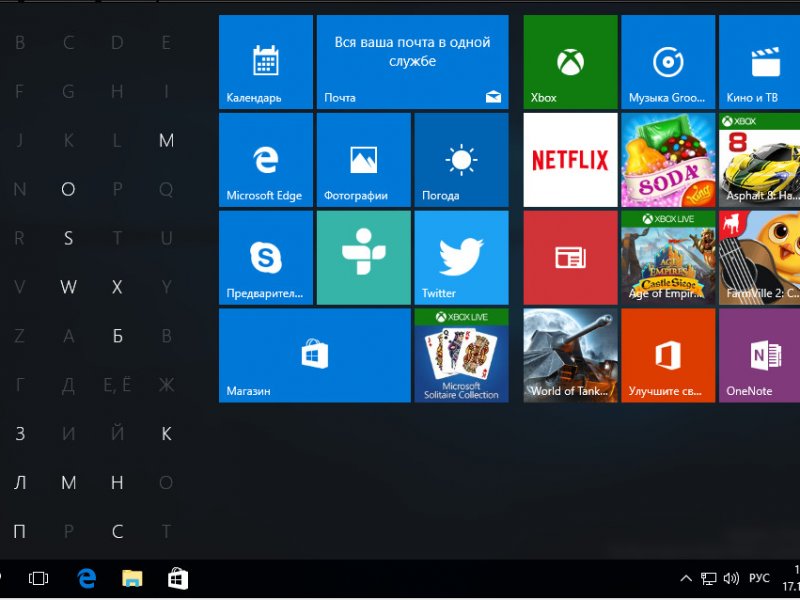Jump to letter W in the index
Viewport: 800px width, 600px height.
[x=68, y=287]
